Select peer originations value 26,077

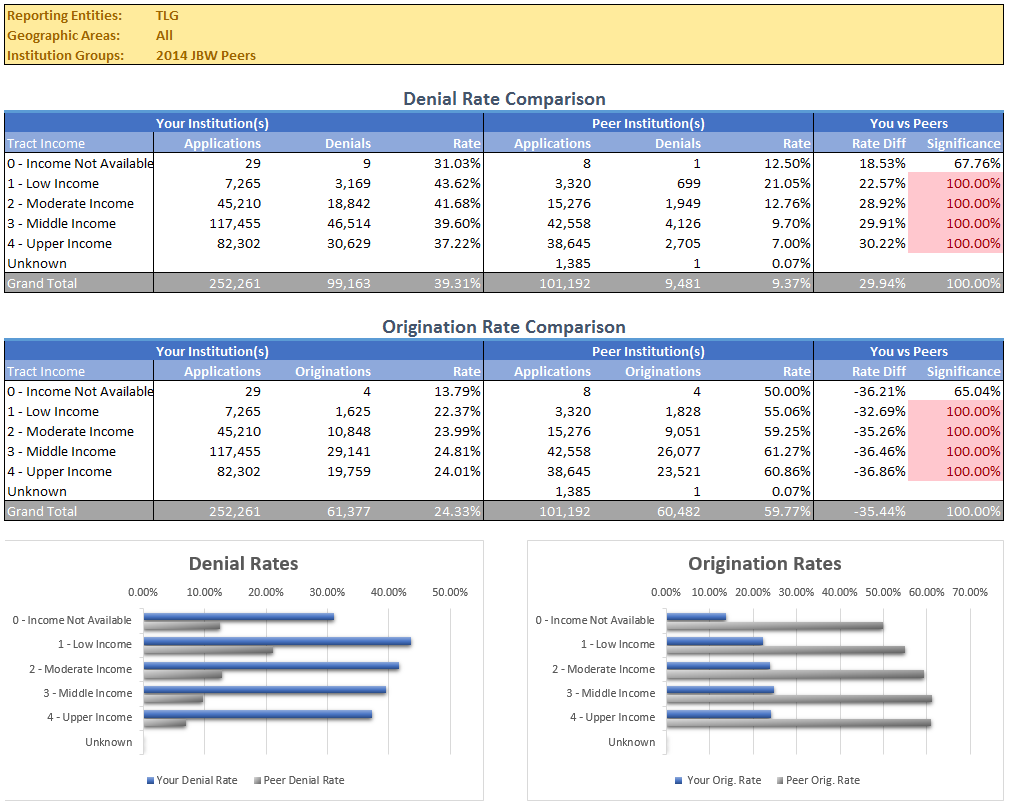(679, 451)
